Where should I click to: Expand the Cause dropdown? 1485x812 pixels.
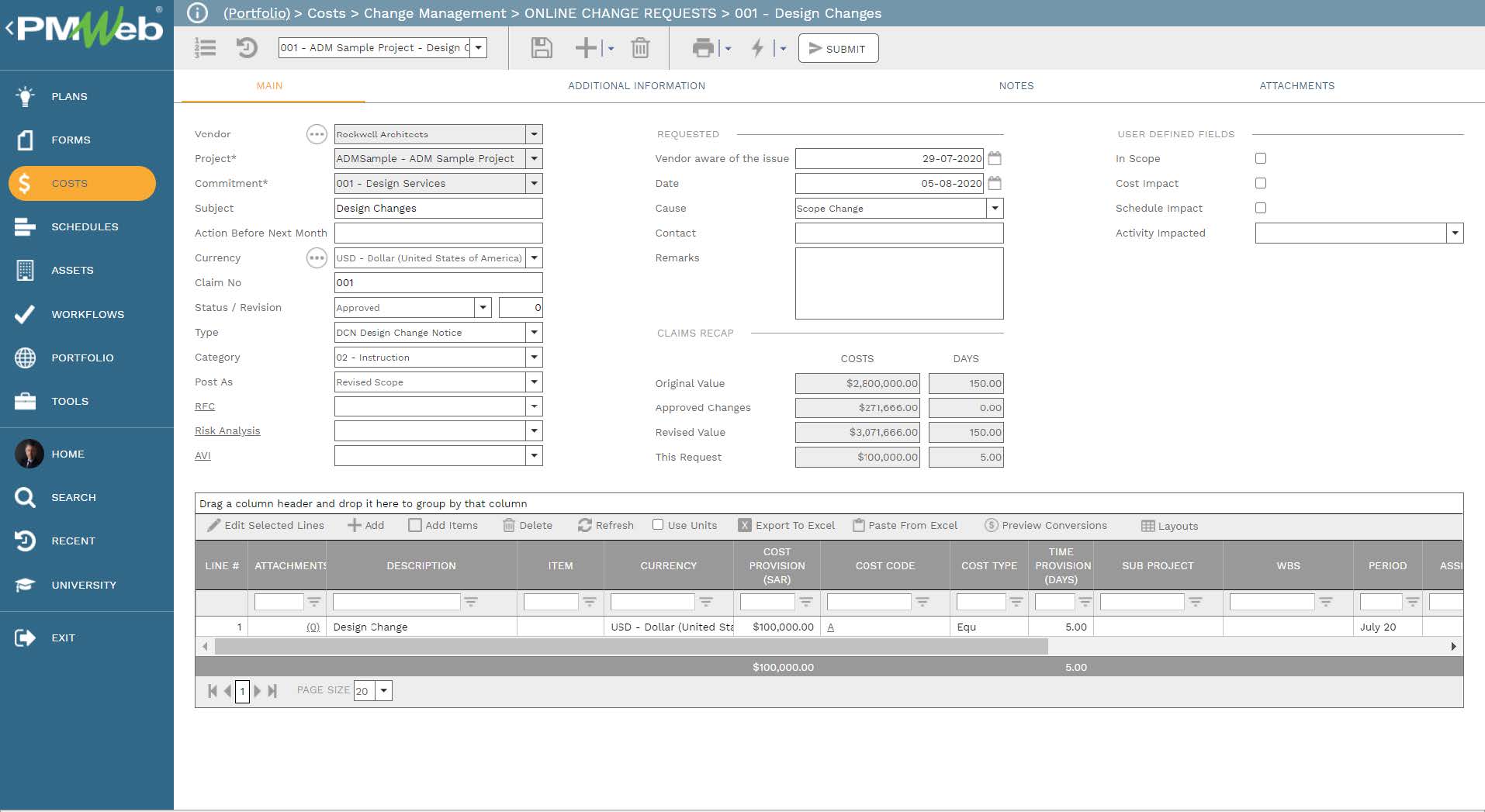(x=995, y=208)
